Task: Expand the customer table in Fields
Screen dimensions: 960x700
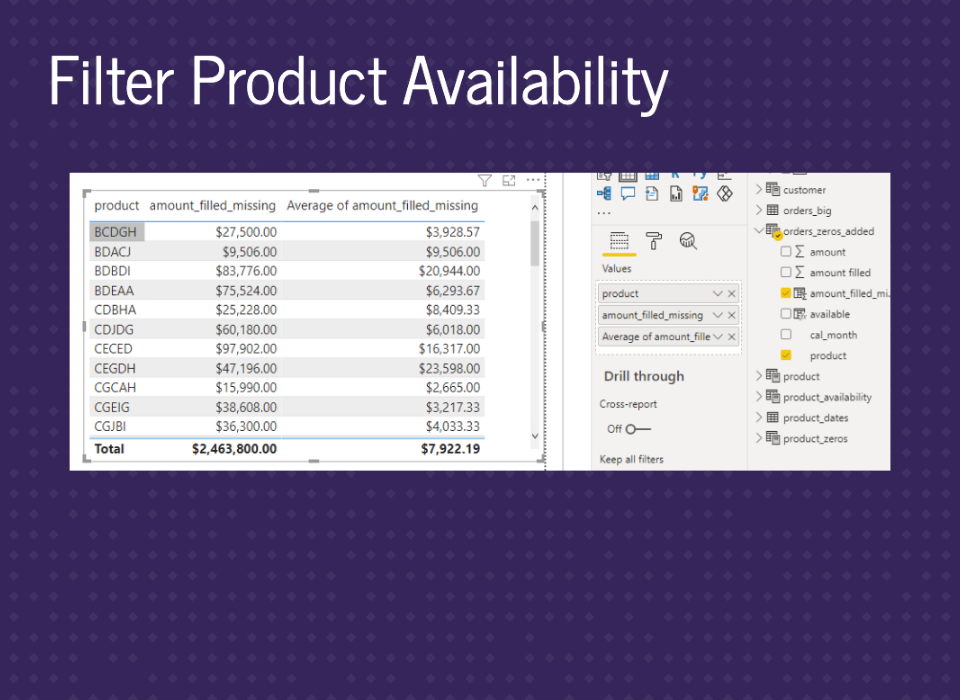Action: [759, 189]
